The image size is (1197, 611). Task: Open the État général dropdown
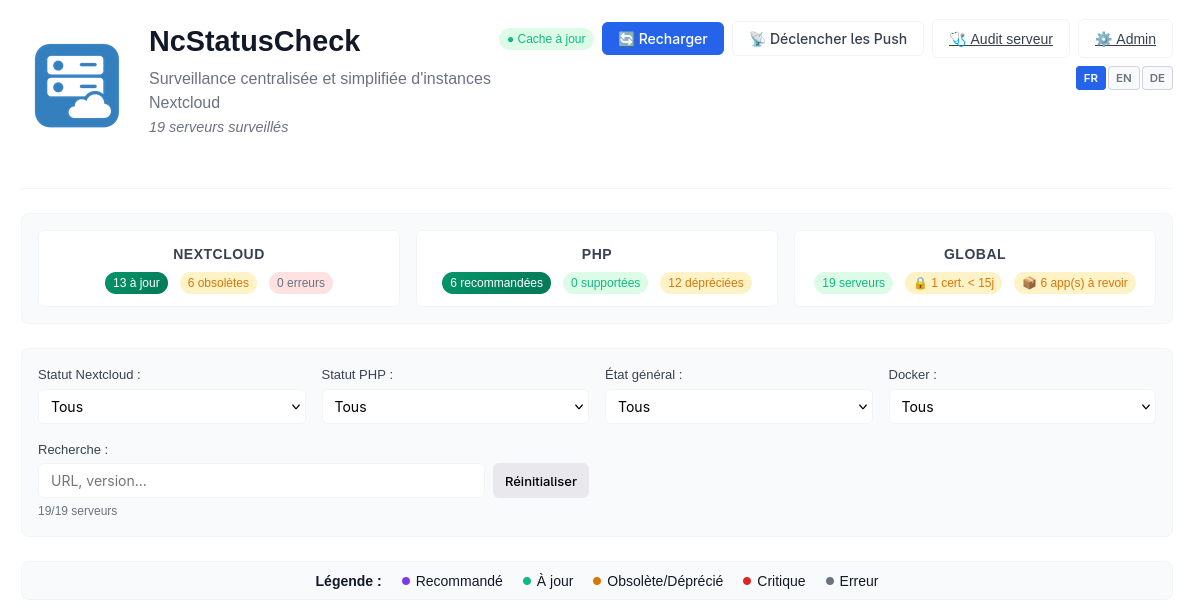pyautogui.click(x=739, y=407)
